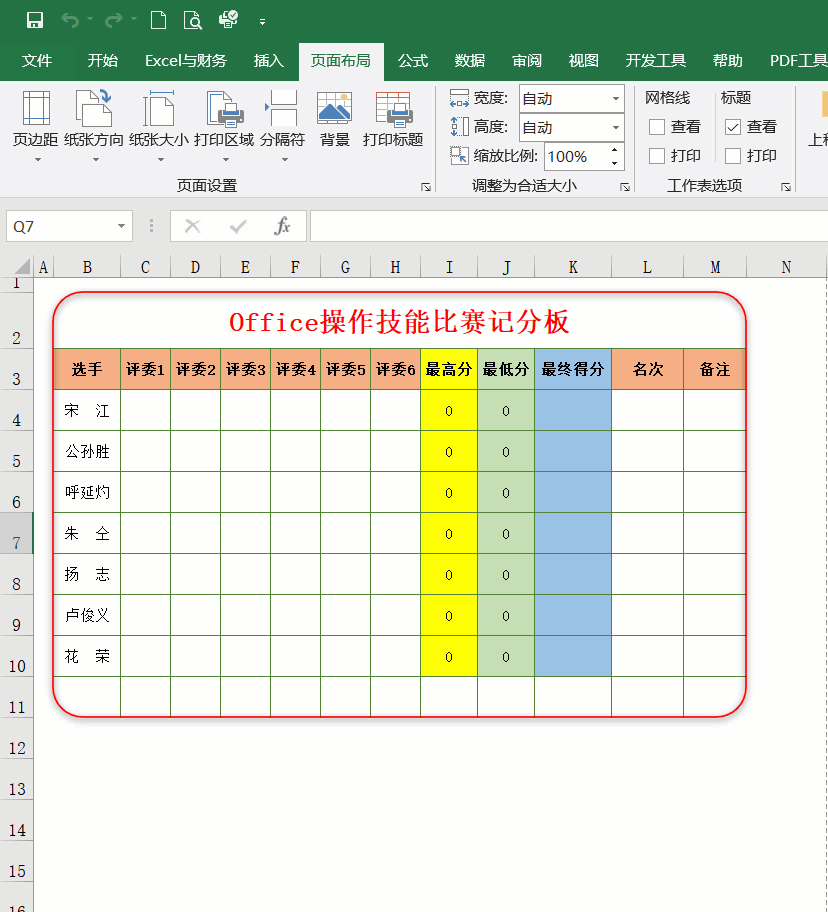Select the cell containing 公孙胜

coord(87,451)
